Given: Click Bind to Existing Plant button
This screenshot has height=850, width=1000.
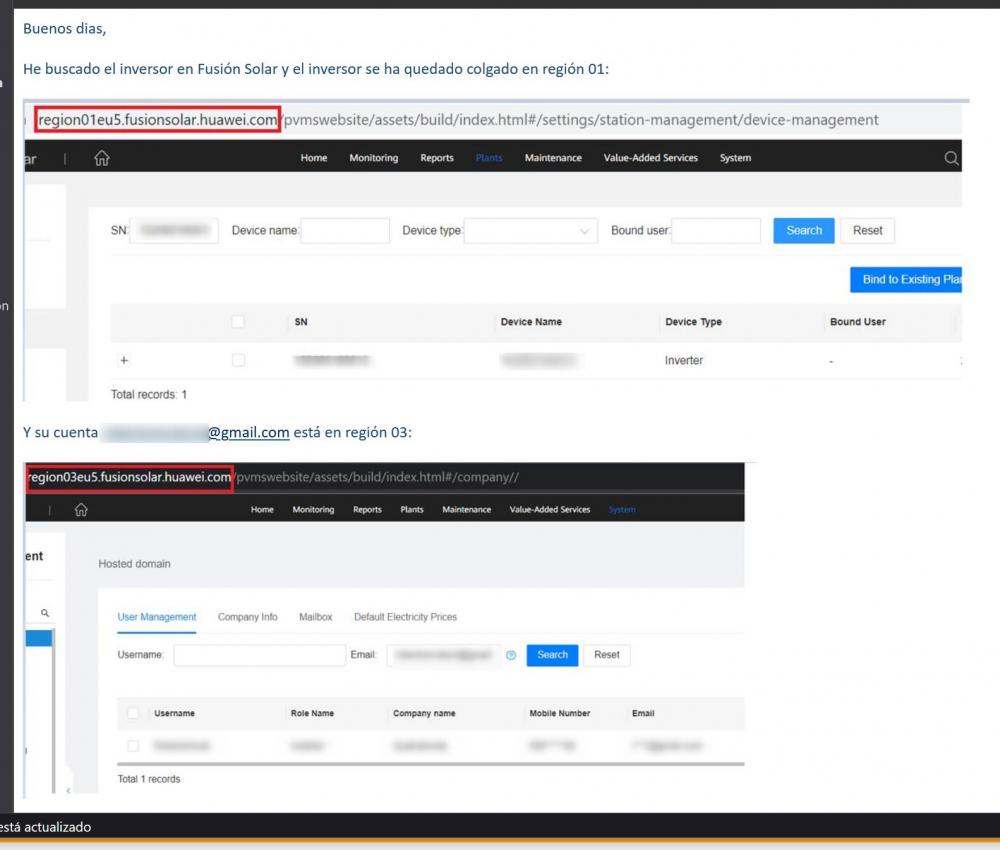Looking at the screenshot, I should [x=906, y=279].
